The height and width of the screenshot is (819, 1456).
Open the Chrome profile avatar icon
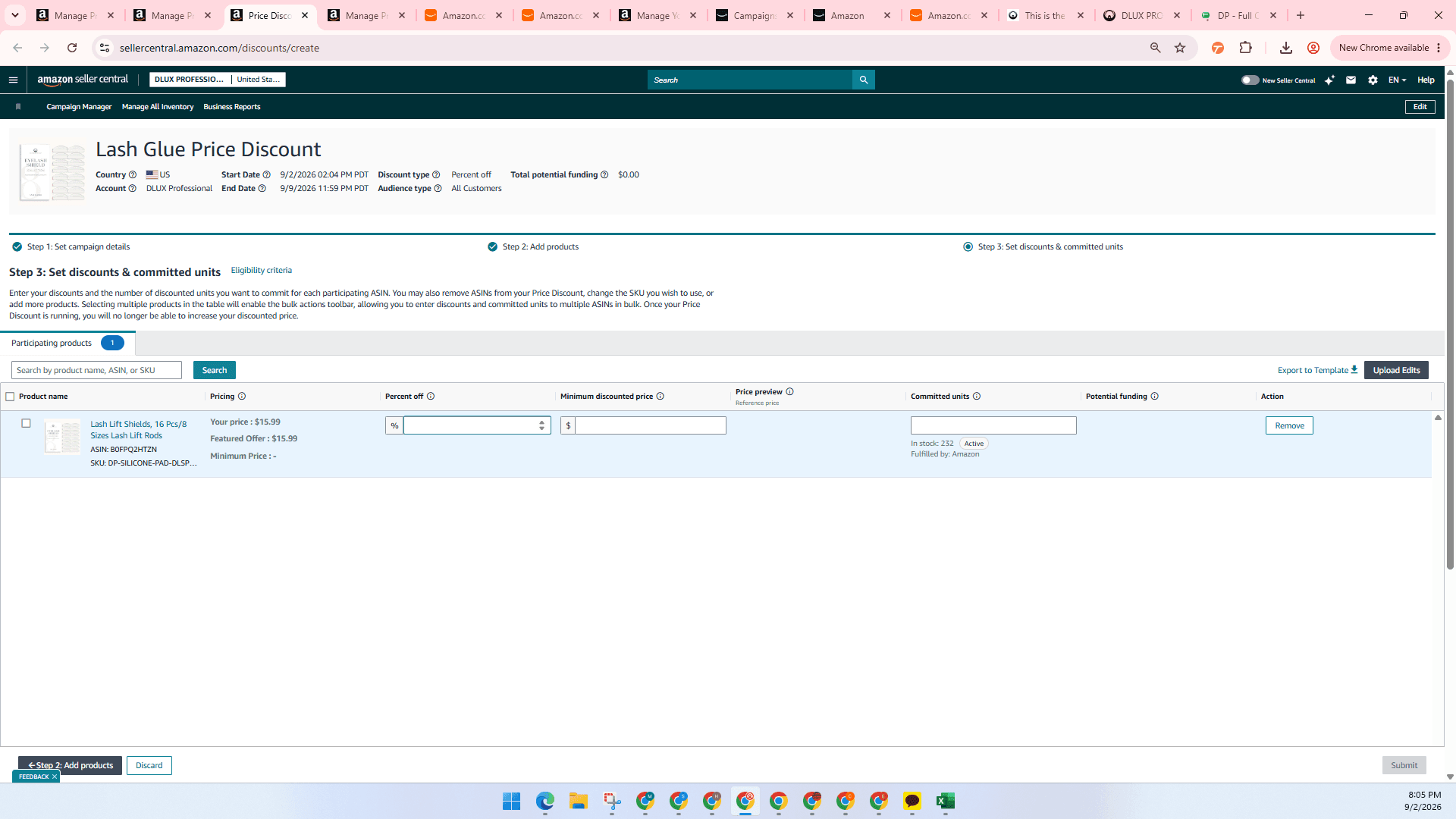pyautogui.click(x=1313, y=48)
